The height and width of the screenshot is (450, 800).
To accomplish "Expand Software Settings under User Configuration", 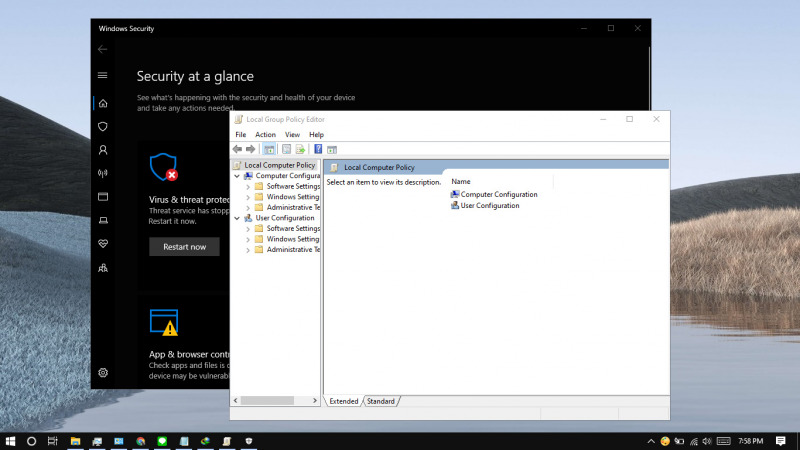I will point(248,229).
